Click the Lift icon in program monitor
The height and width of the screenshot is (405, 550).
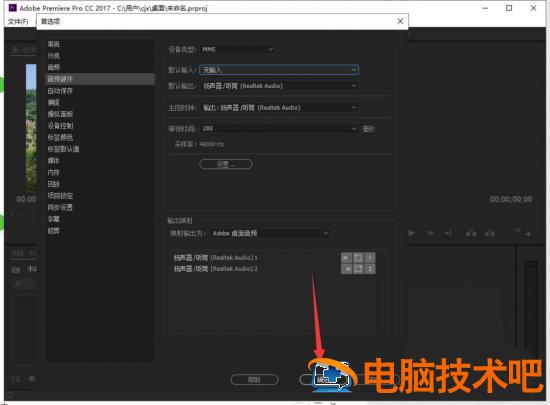pos(471,233)
